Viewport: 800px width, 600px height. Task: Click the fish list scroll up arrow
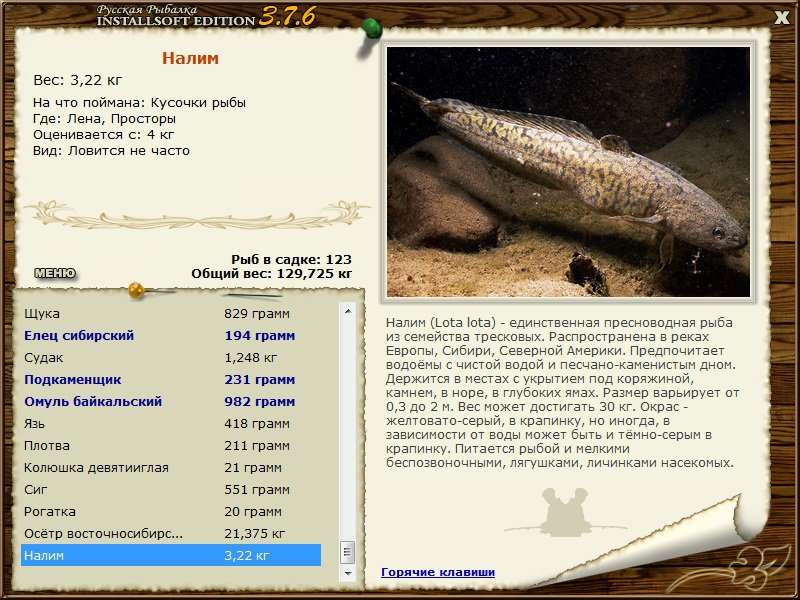tap(348, 311)
